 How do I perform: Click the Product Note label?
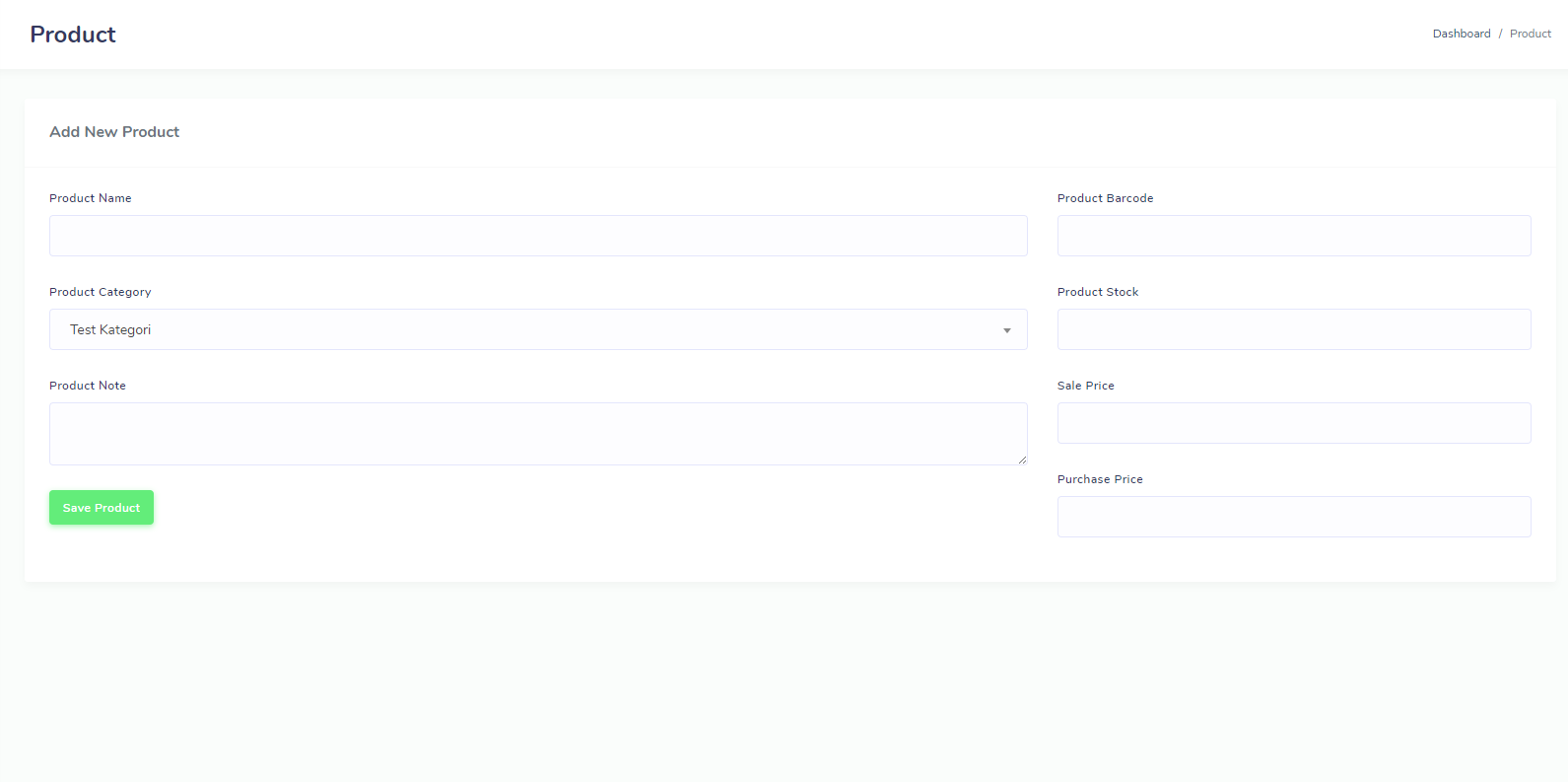(x=88, y=386)
